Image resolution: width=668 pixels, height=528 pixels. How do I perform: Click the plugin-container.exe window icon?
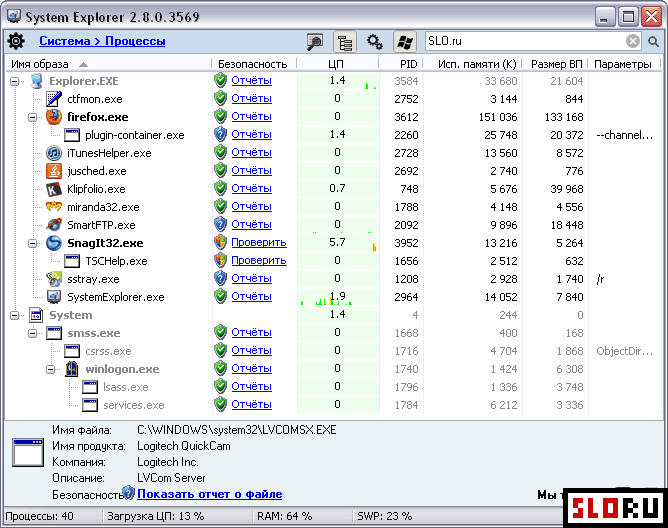tap(72, 135)
